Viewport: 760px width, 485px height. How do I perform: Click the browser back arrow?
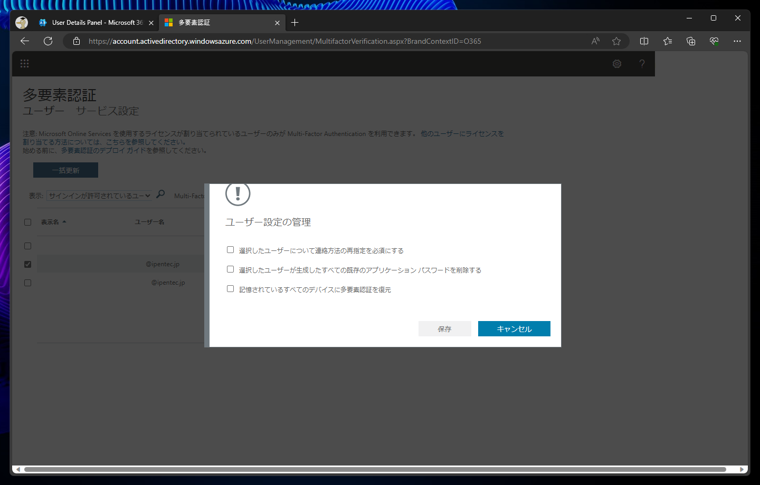[25, 41]
